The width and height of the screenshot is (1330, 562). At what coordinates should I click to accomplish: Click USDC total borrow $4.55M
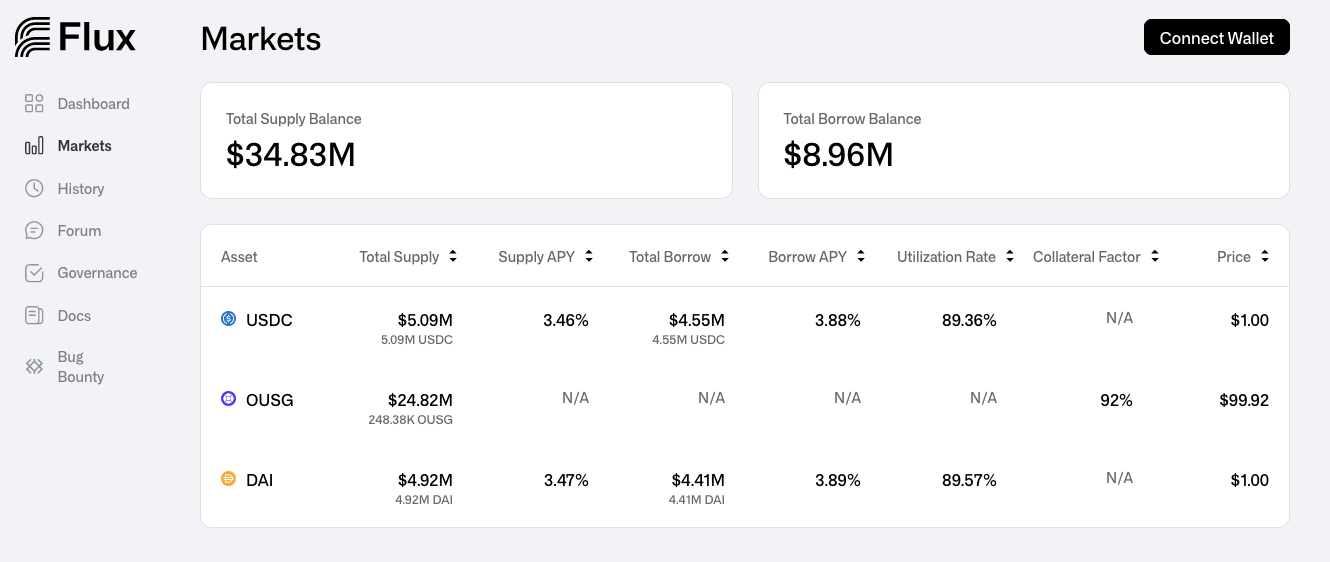pyautogui.click(x=697, y=320)
